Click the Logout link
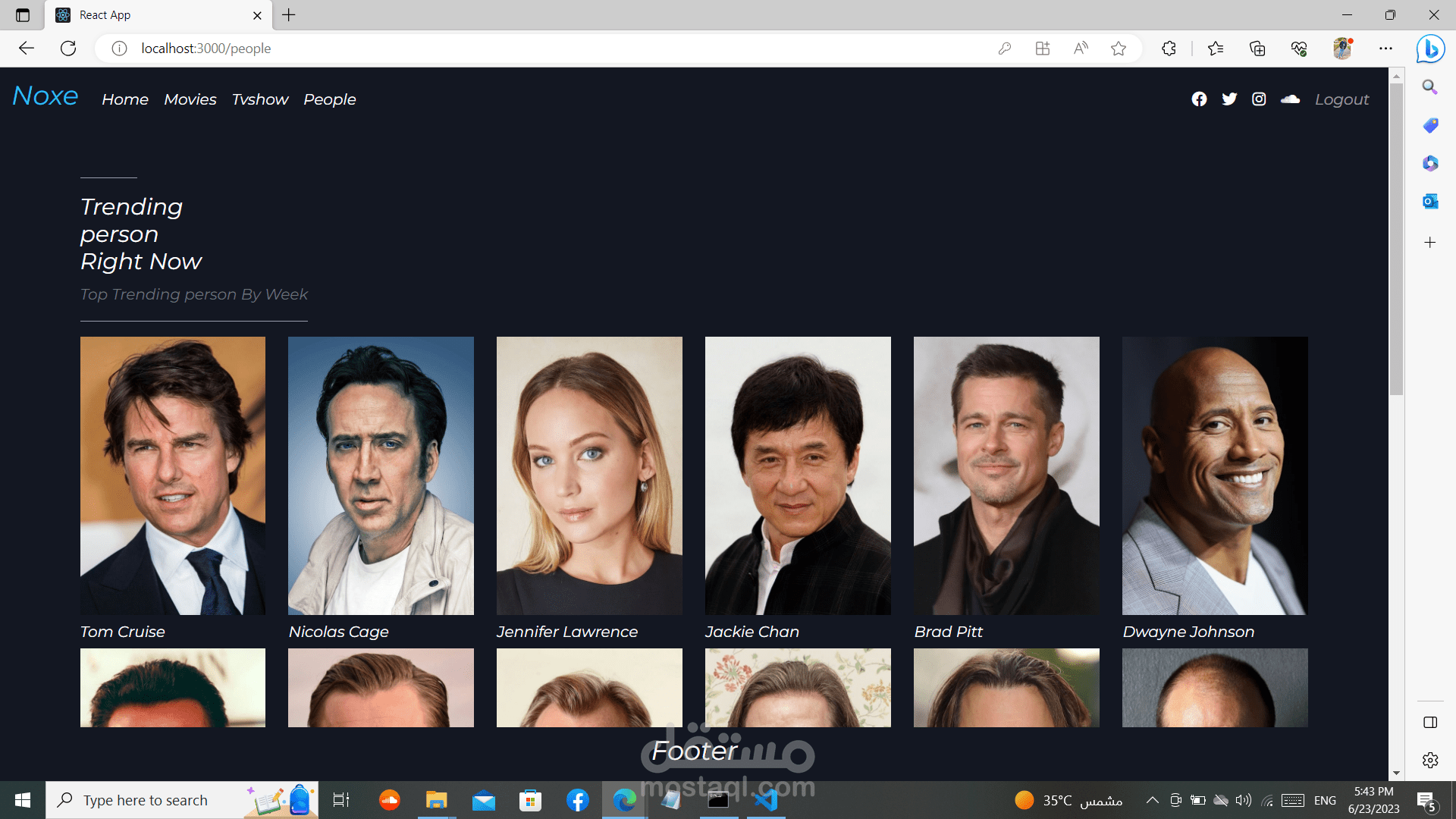 click(x=1341, y=99)
